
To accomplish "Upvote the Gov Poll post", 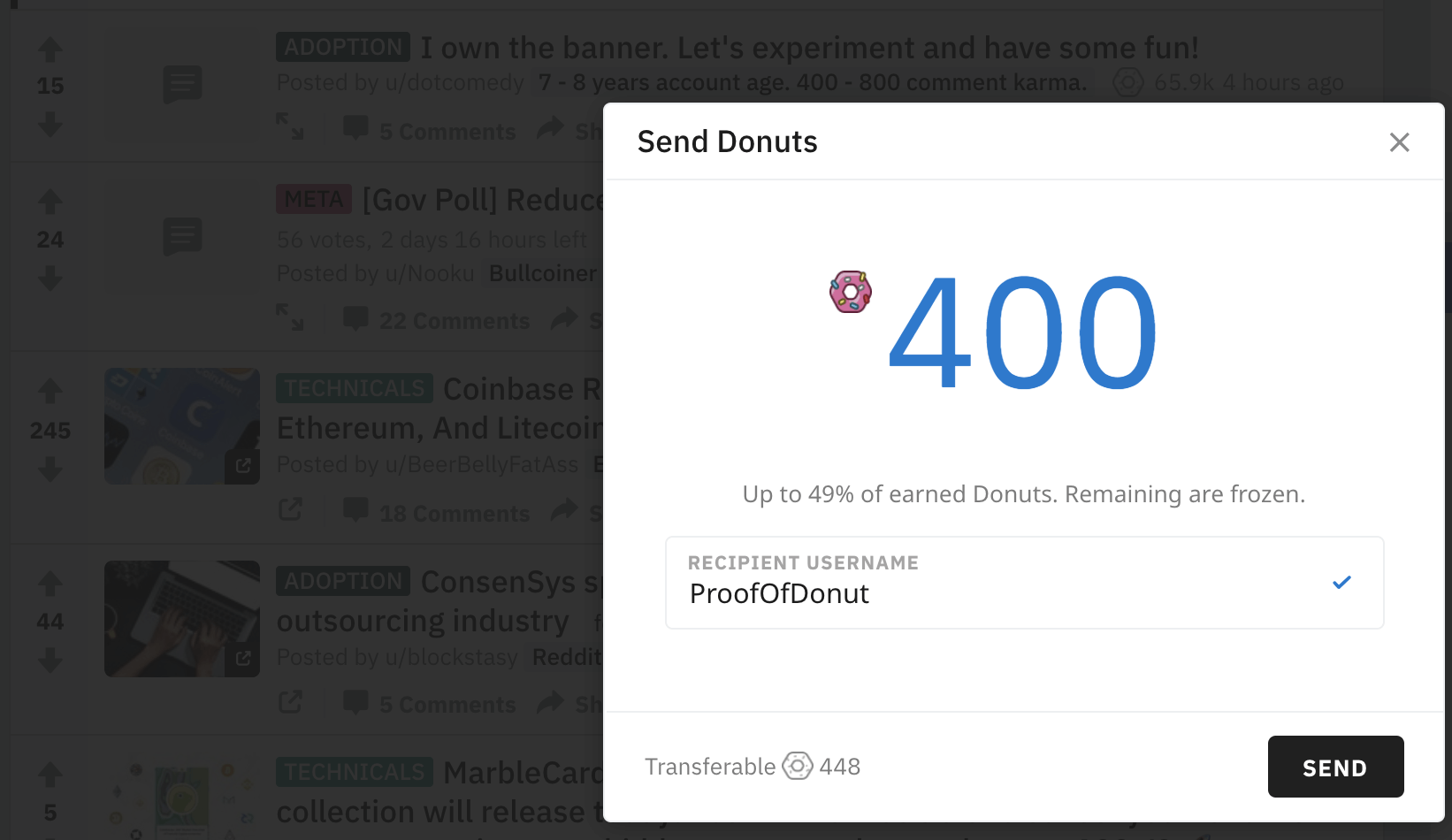I will (50, 202).
